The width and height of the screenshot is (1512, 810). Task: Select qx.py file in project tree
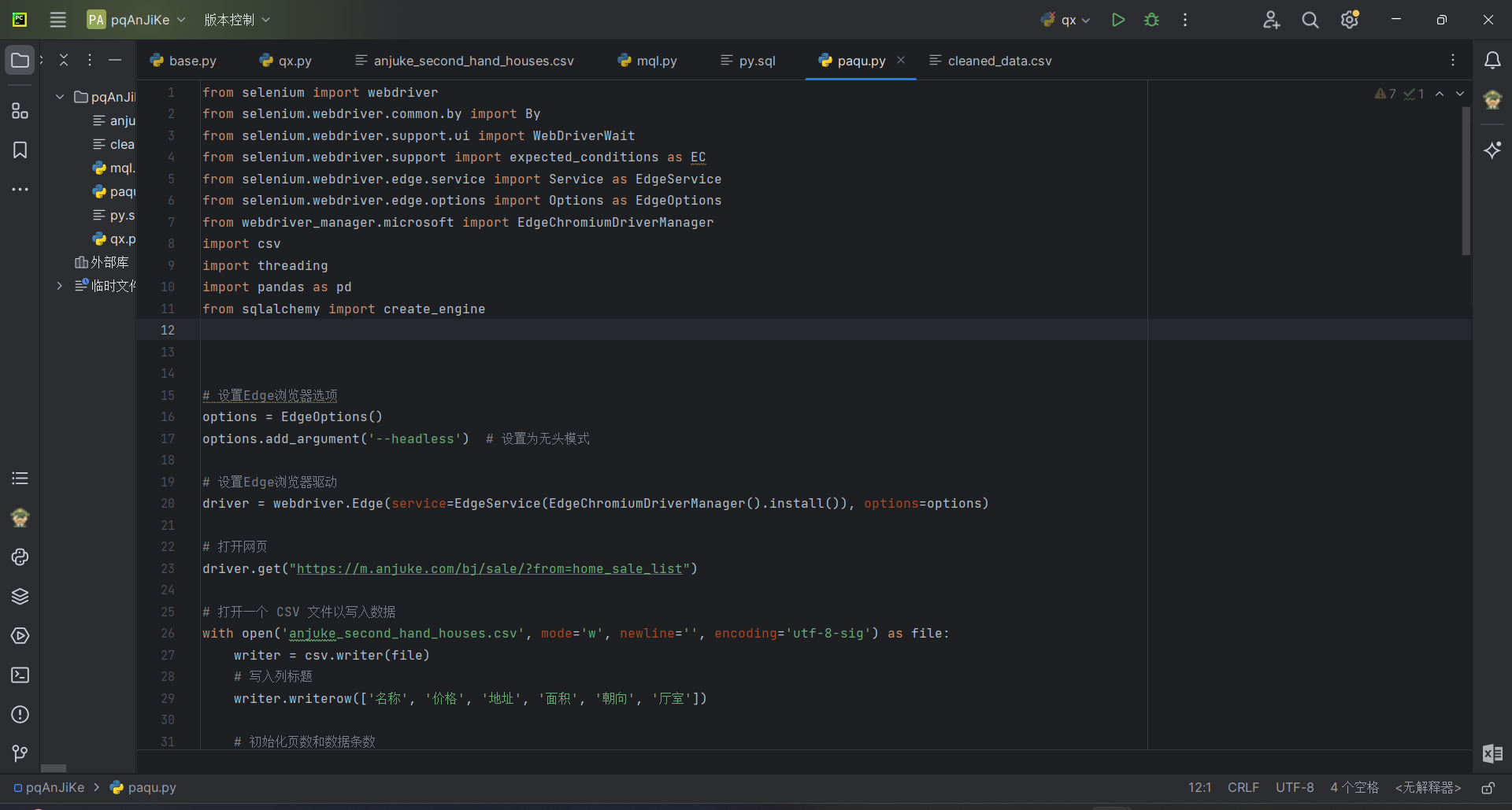tap(114, 239)
